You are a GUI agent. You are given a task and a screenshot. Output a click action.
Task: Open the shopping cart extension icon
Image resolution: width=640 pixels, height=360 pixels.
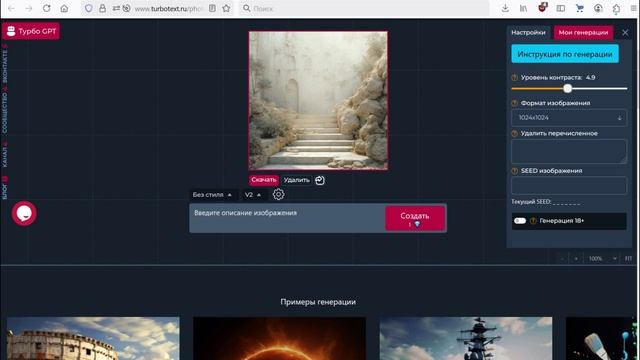tap(580, 8)
